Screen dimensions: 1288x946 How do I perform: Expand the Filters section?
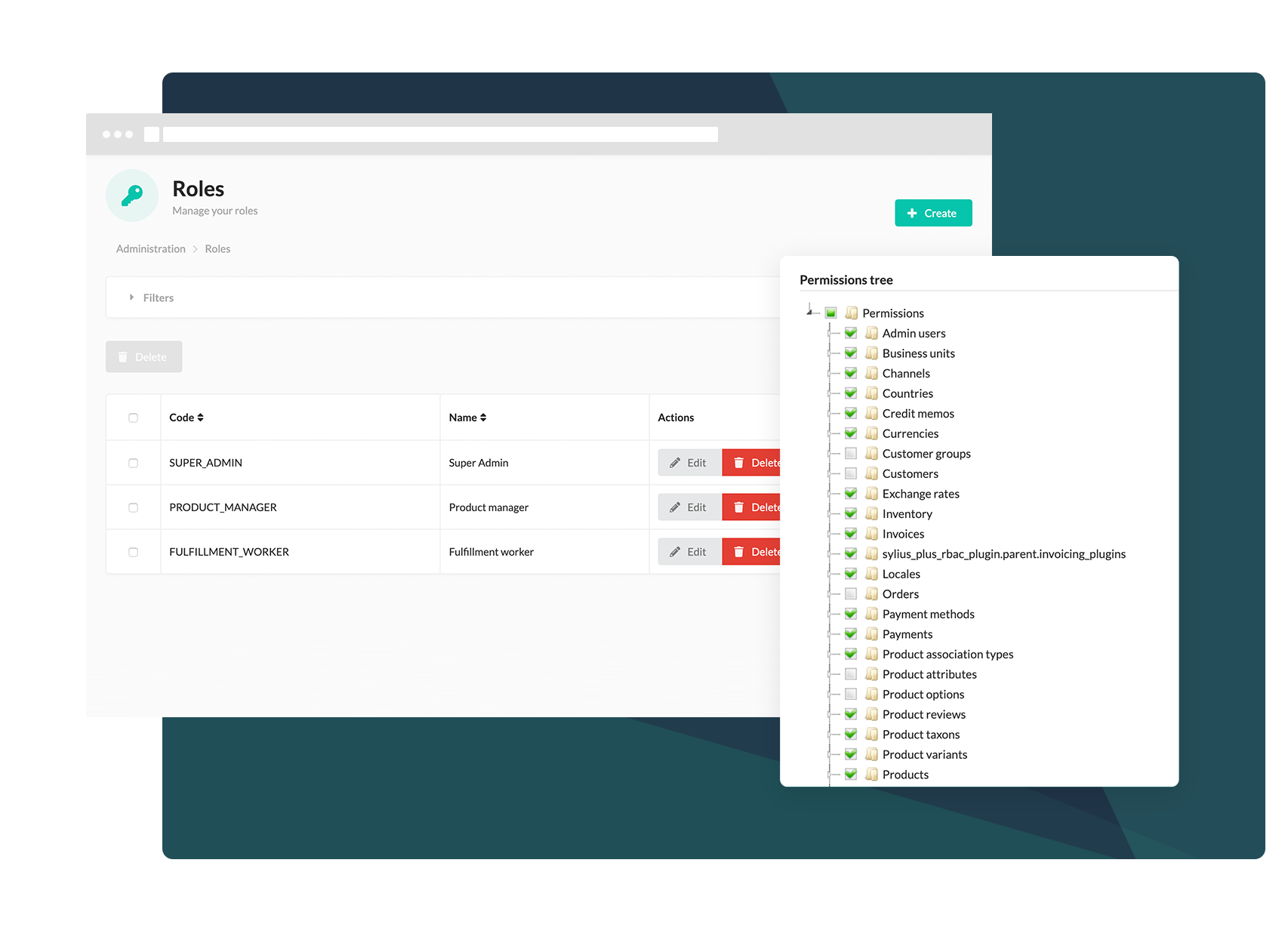(152, 297)
